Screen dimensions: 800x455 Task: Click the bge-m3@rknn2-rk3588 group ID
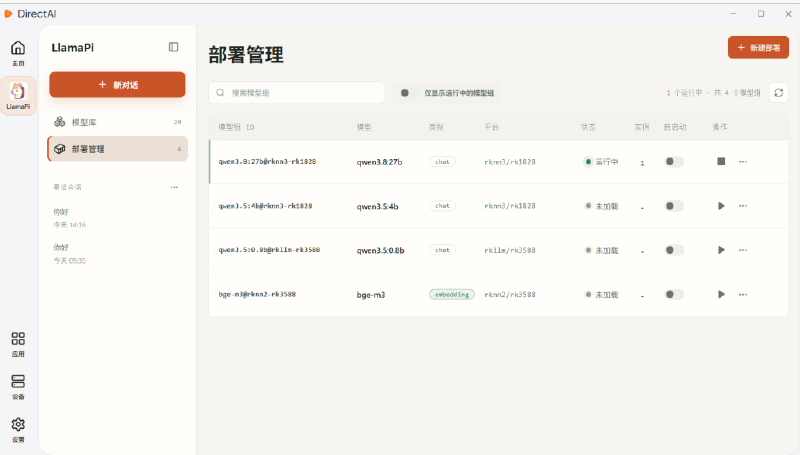(257, 294)
